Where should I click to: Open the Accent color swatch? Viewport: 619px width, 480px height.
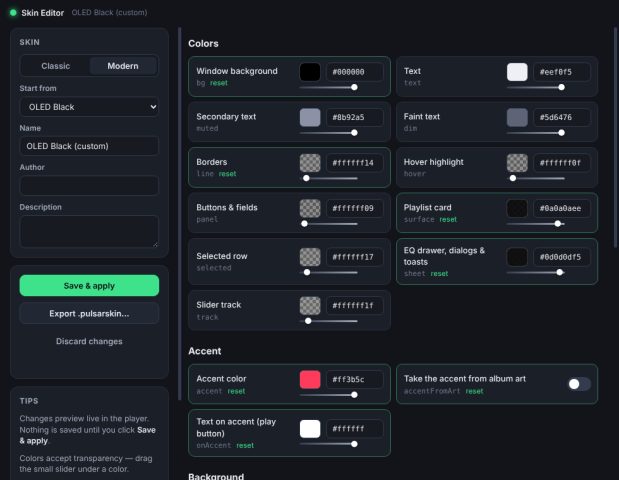[x=310, y=379]
